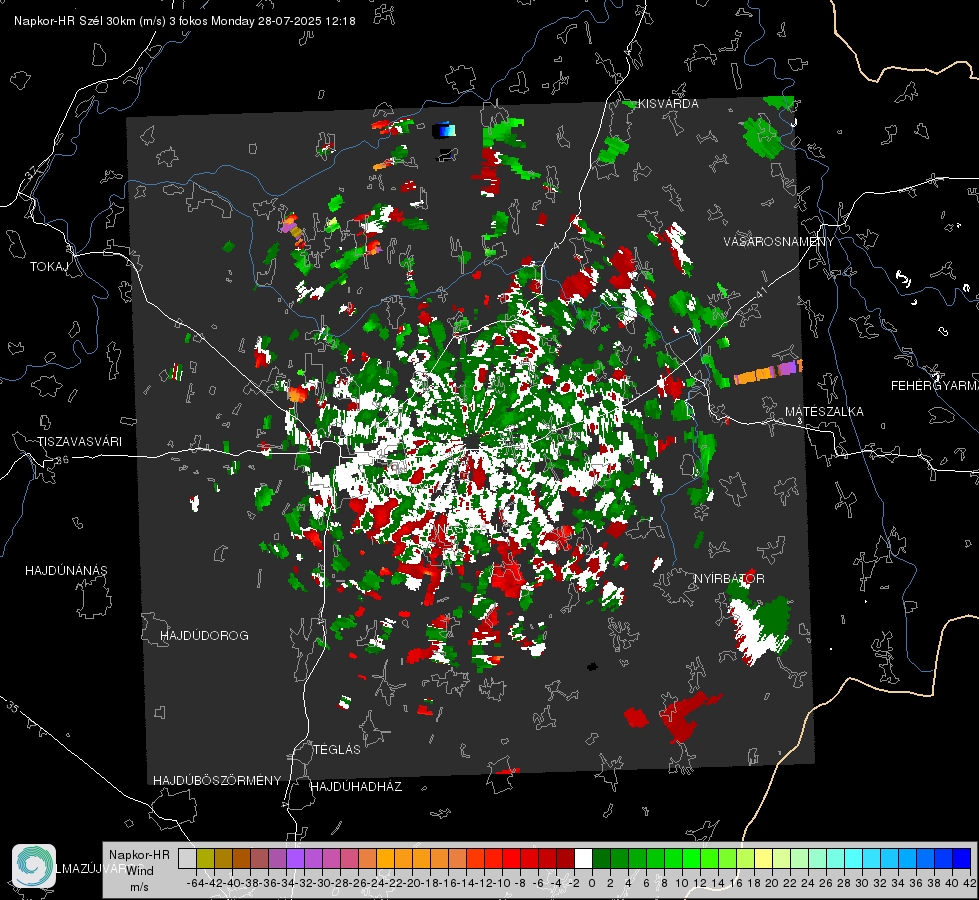
Task: Click the TISZAVASVÁRI town label
Action: 79,442
